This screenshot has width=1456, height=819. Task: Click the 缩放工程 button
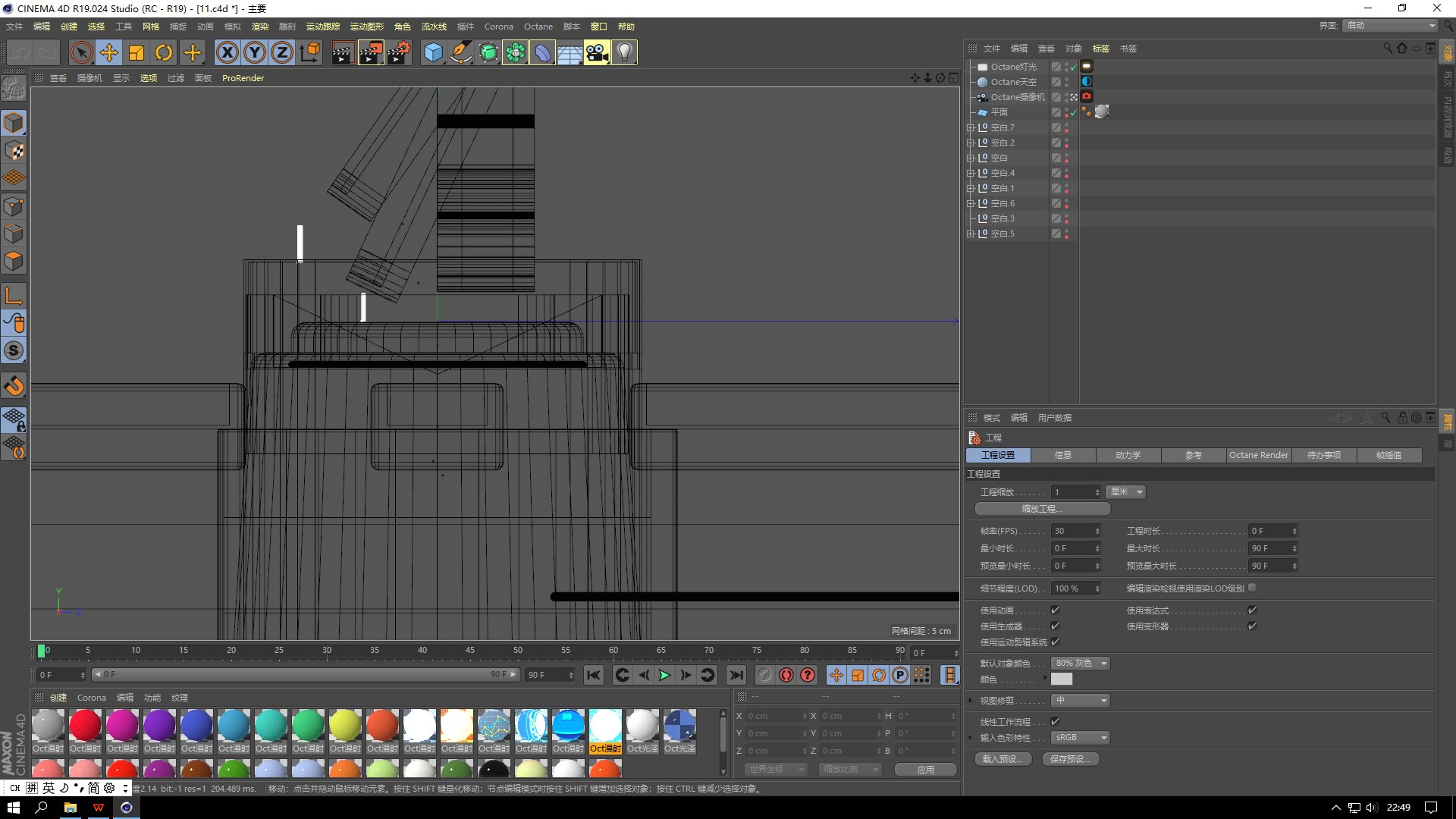pyautogui.click(x=1042, y=509)
